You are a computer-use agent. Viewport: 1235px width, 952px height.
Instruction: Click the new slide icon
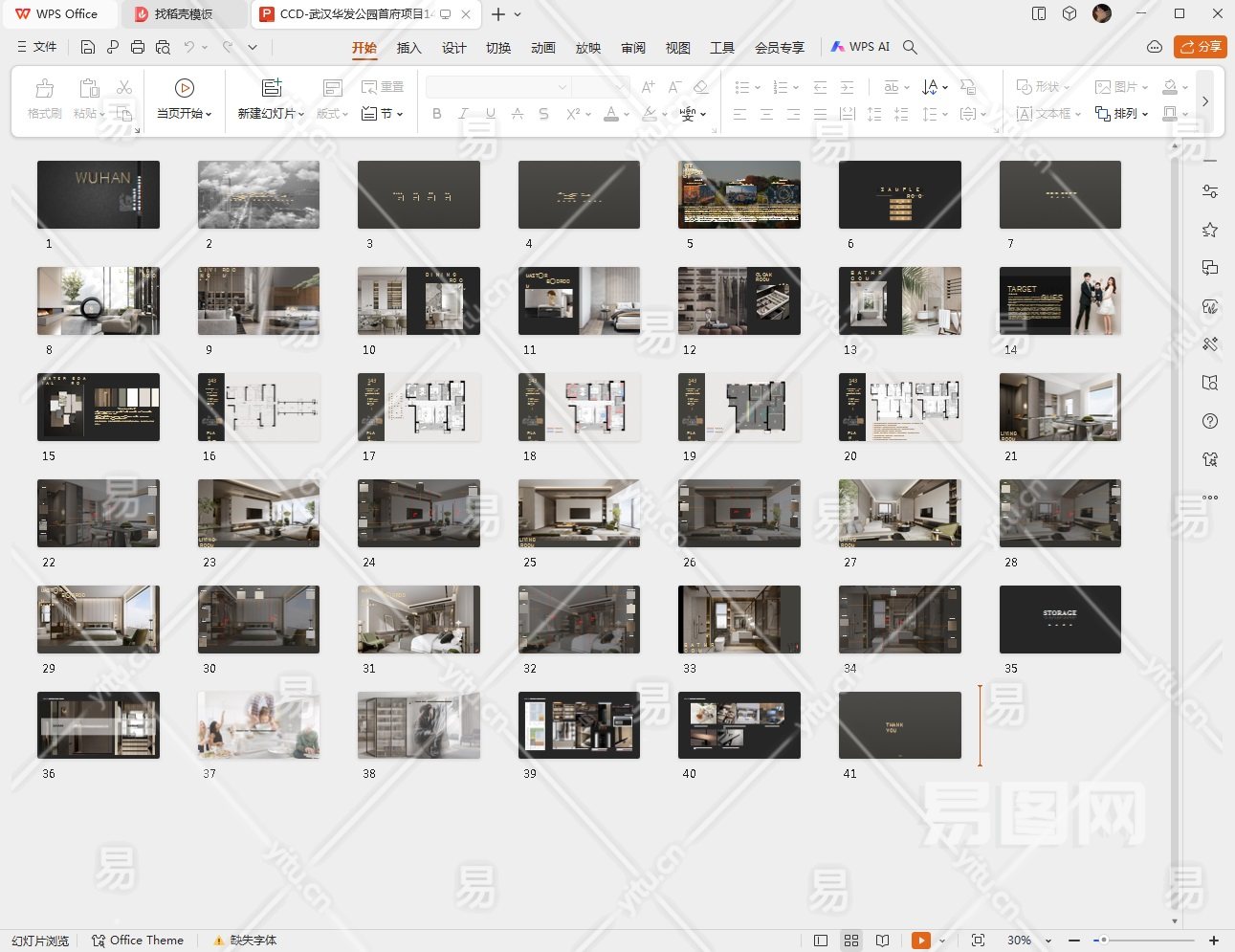coord(272,88)
